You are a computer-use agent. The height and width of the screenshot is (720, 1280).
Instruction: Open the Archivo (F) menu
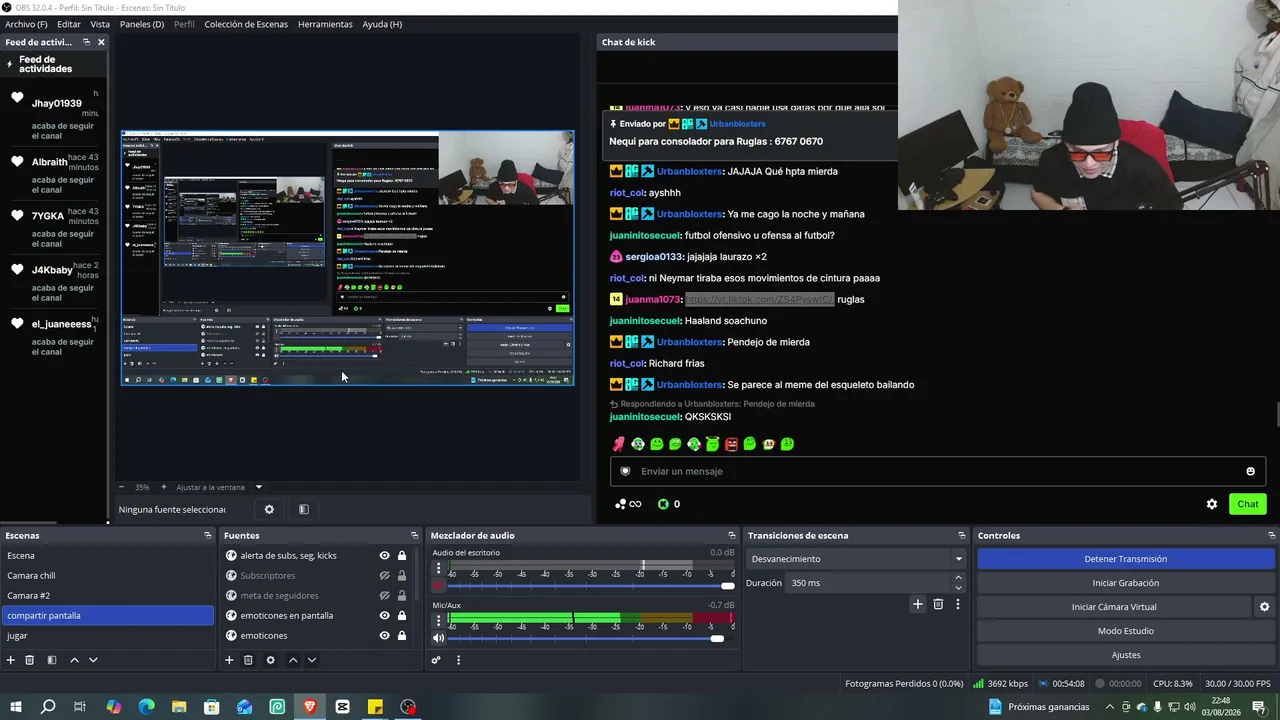pyautogui.click(x=26, y=24)
